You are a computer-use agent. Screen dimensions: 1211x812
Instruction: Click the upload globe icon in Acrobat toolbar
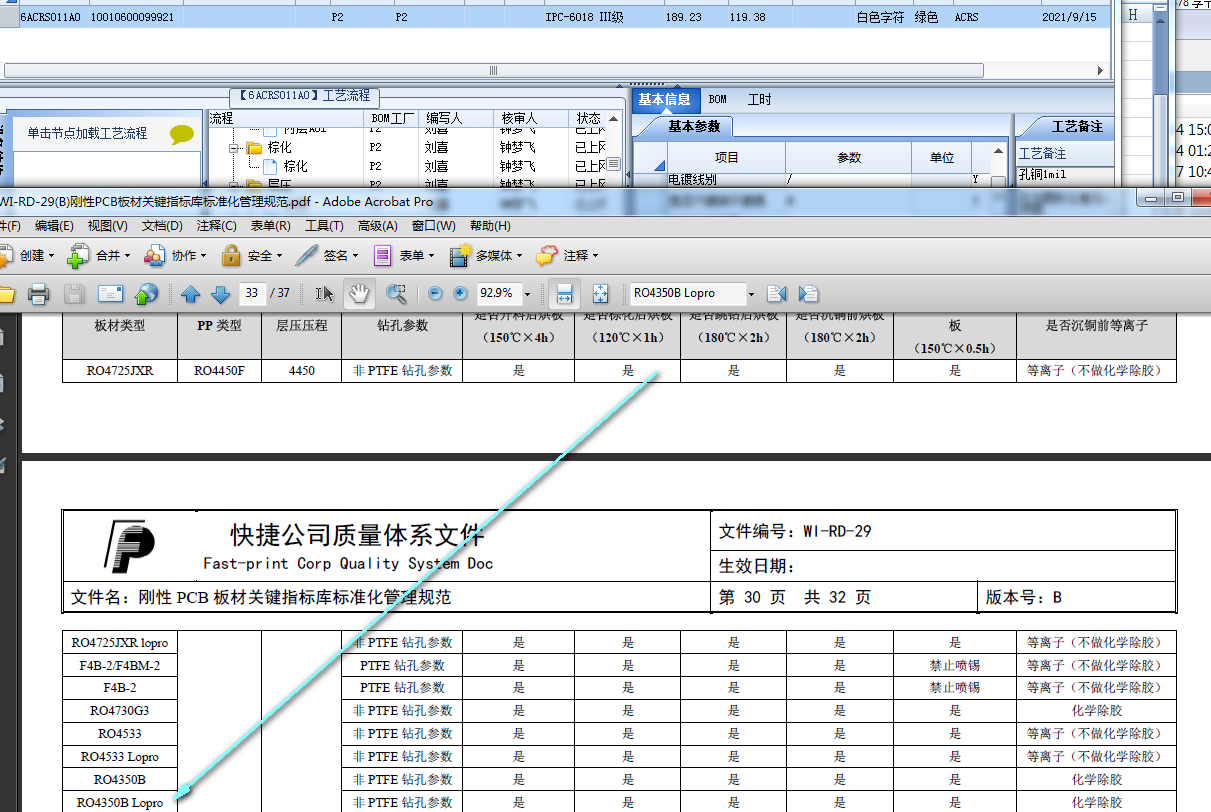[147, 293]
